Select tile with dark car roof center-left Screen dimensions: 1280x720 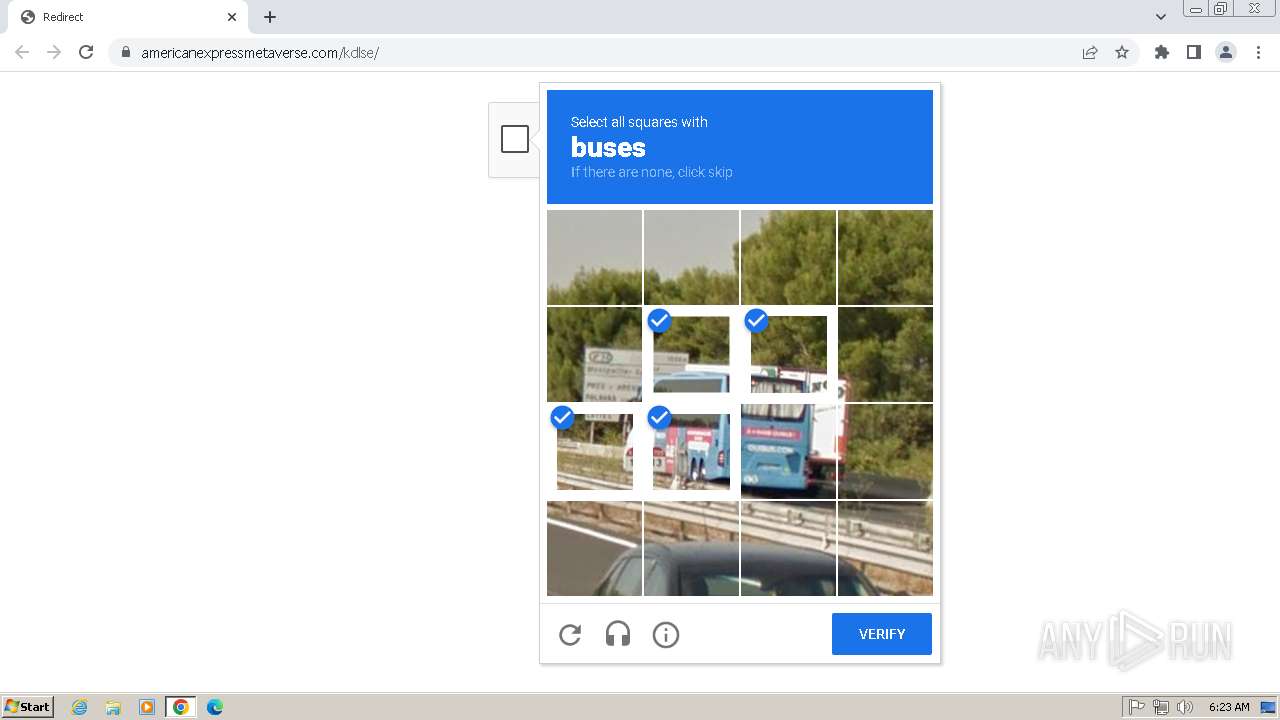[691, 548]
